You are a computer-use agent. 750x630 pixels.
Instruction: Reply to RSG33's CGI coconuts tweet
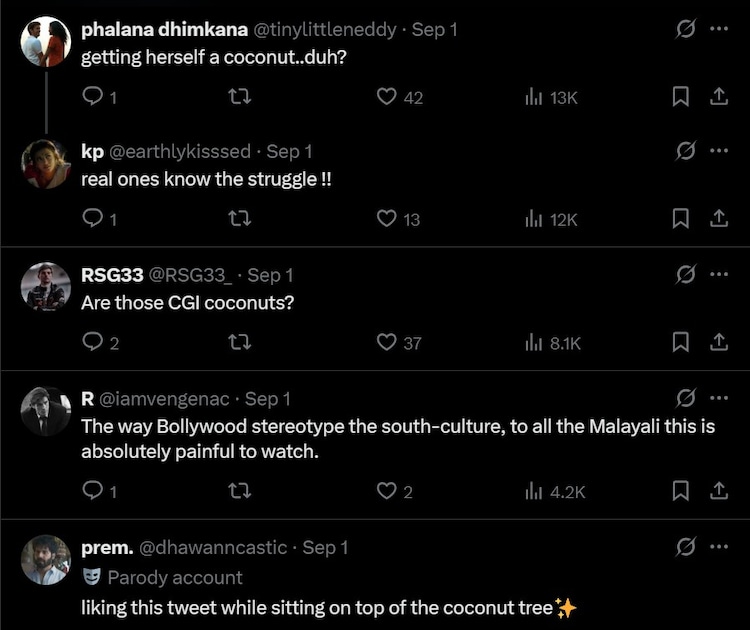click(x=92, y=343)
